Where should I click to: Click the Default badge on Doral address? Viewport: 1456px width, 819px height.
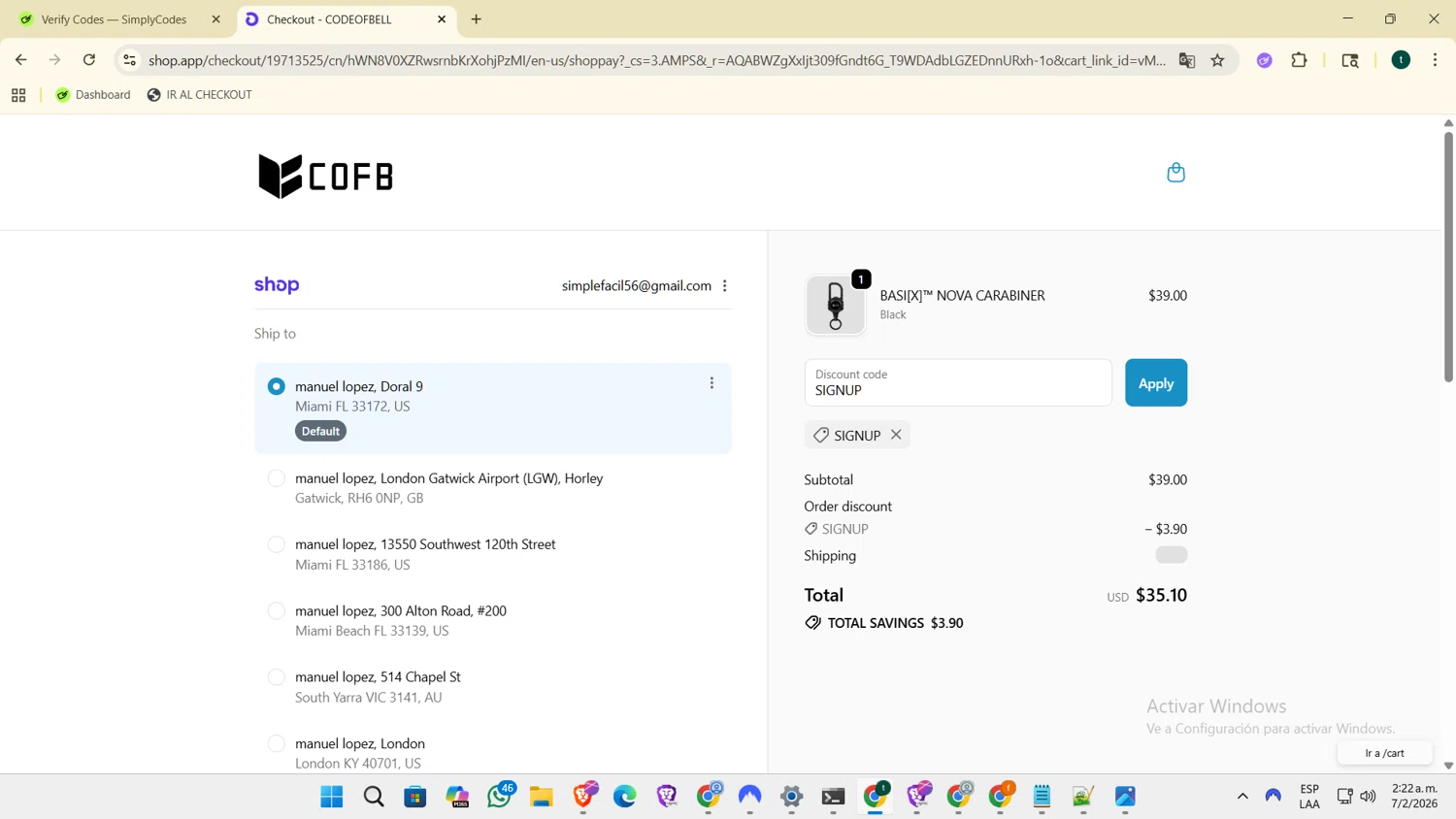pyautogui.click(x=320, y=431)
